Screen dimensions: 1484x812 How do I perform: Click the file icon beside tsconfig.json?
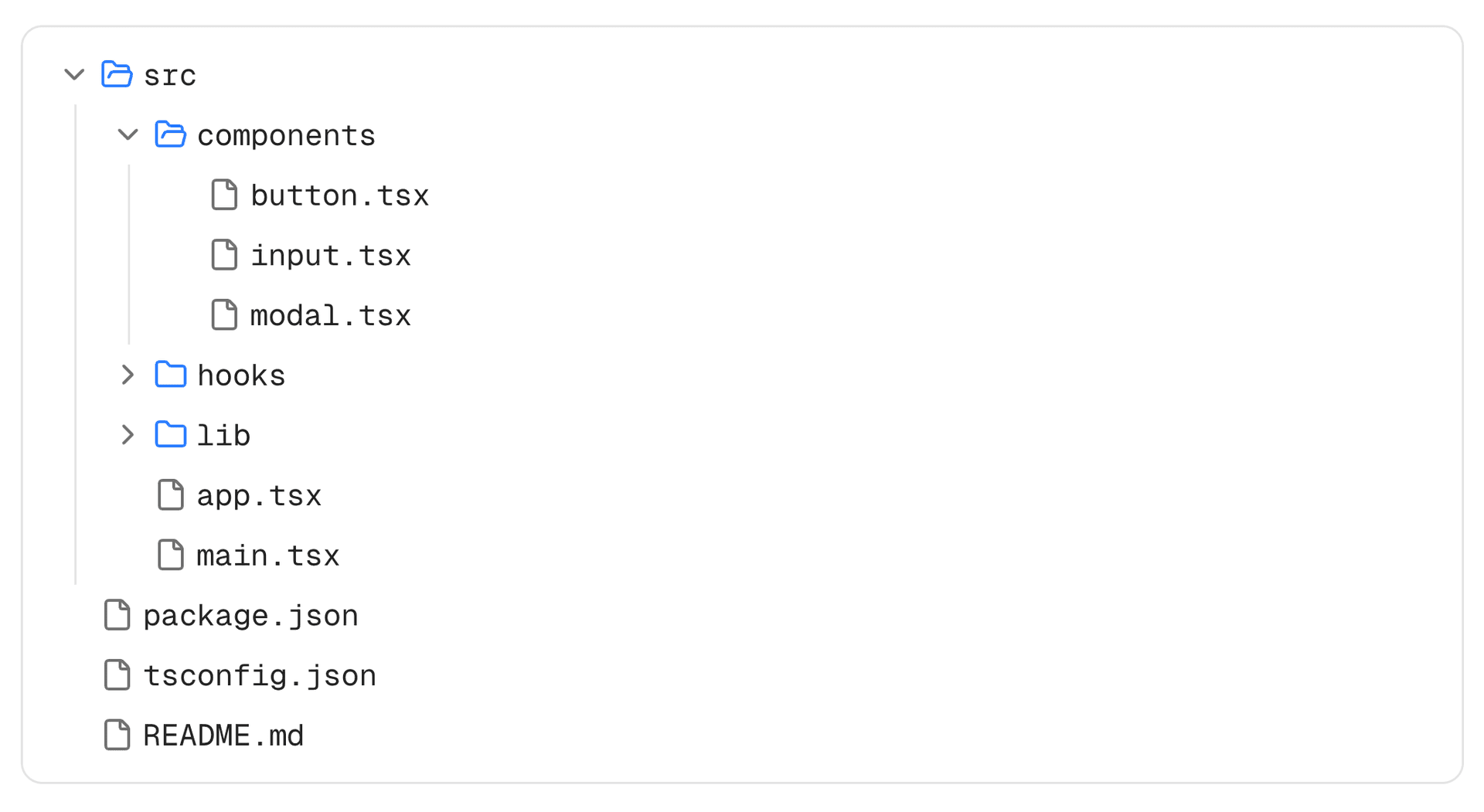(x=117, y=675)
